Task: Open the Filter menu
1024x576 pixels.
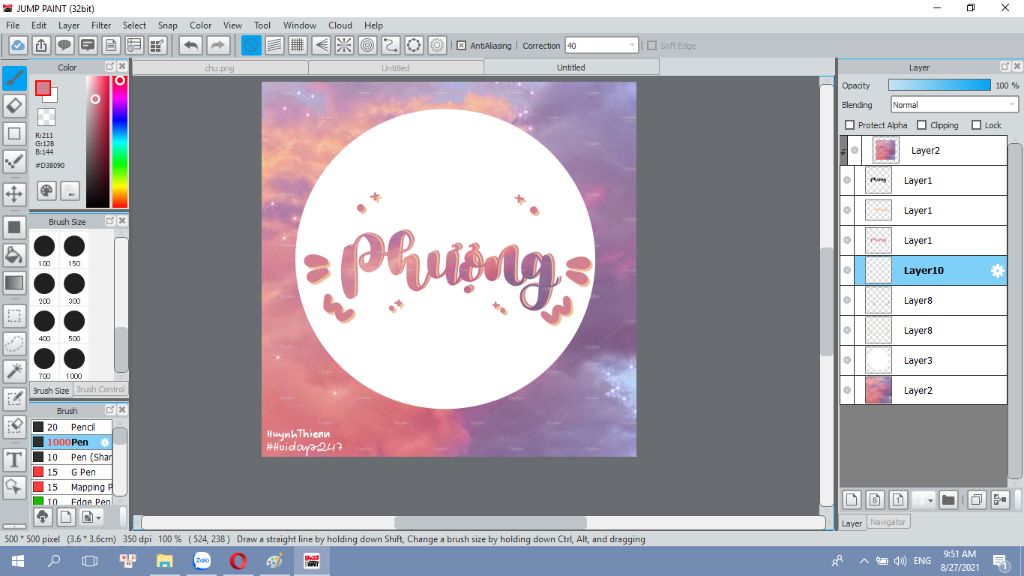Action: (x=101, y=25)
